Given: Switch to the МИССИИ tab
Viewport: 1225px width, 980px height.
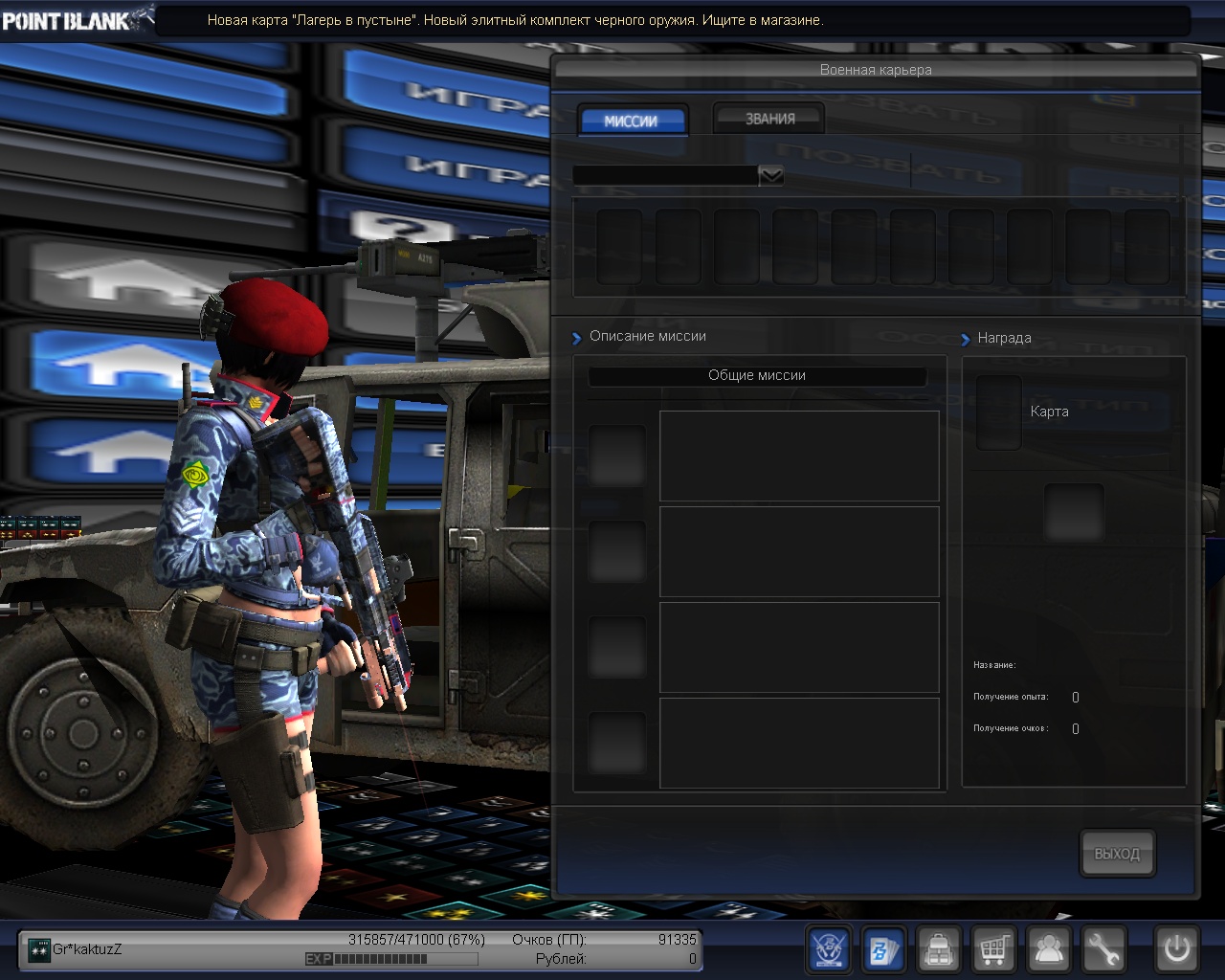Looking at the screenshot, I should click(x=632, y=121).
